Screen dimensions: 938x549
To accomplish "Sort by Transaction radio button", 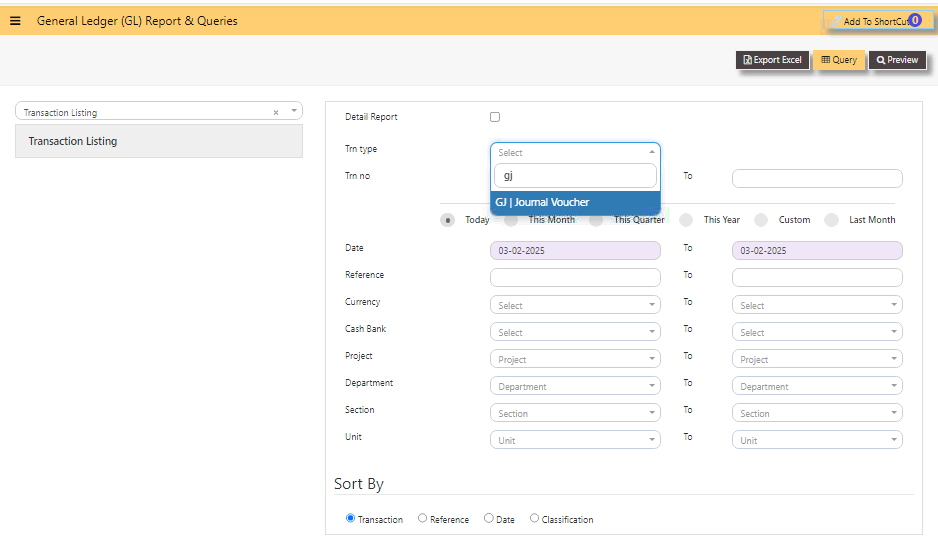I will (x=351, y=518).
